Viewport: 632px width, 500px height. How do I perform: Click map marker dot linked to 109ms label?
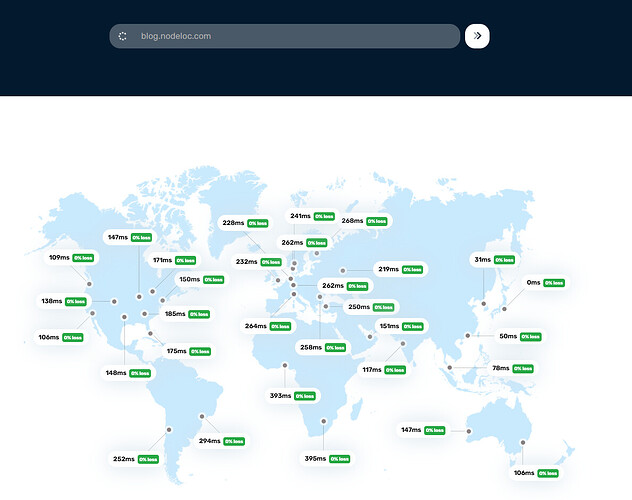click(89, 284)
